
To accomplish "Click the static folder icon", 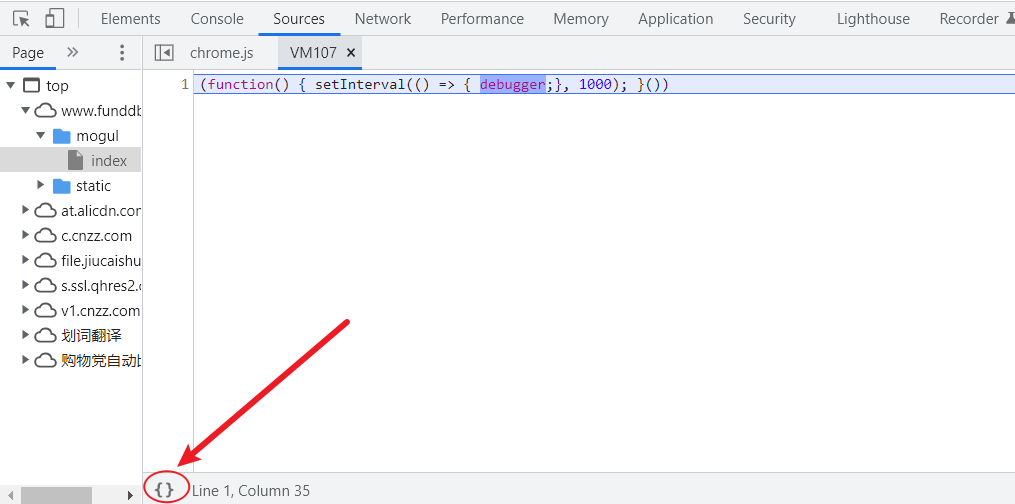I will (61, 186).
